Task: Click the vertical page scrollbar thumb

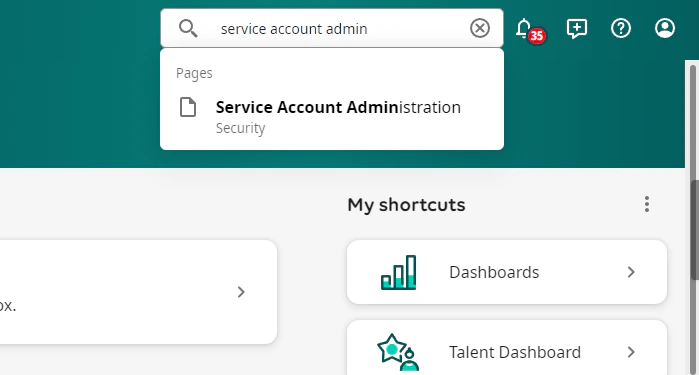Action: click(x=694, y=230)
